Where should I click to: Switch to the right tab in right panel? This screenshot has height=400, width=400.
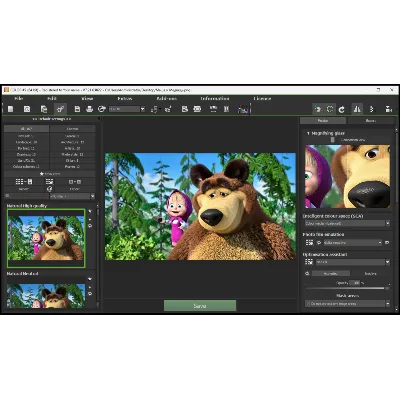pos(371,121)
